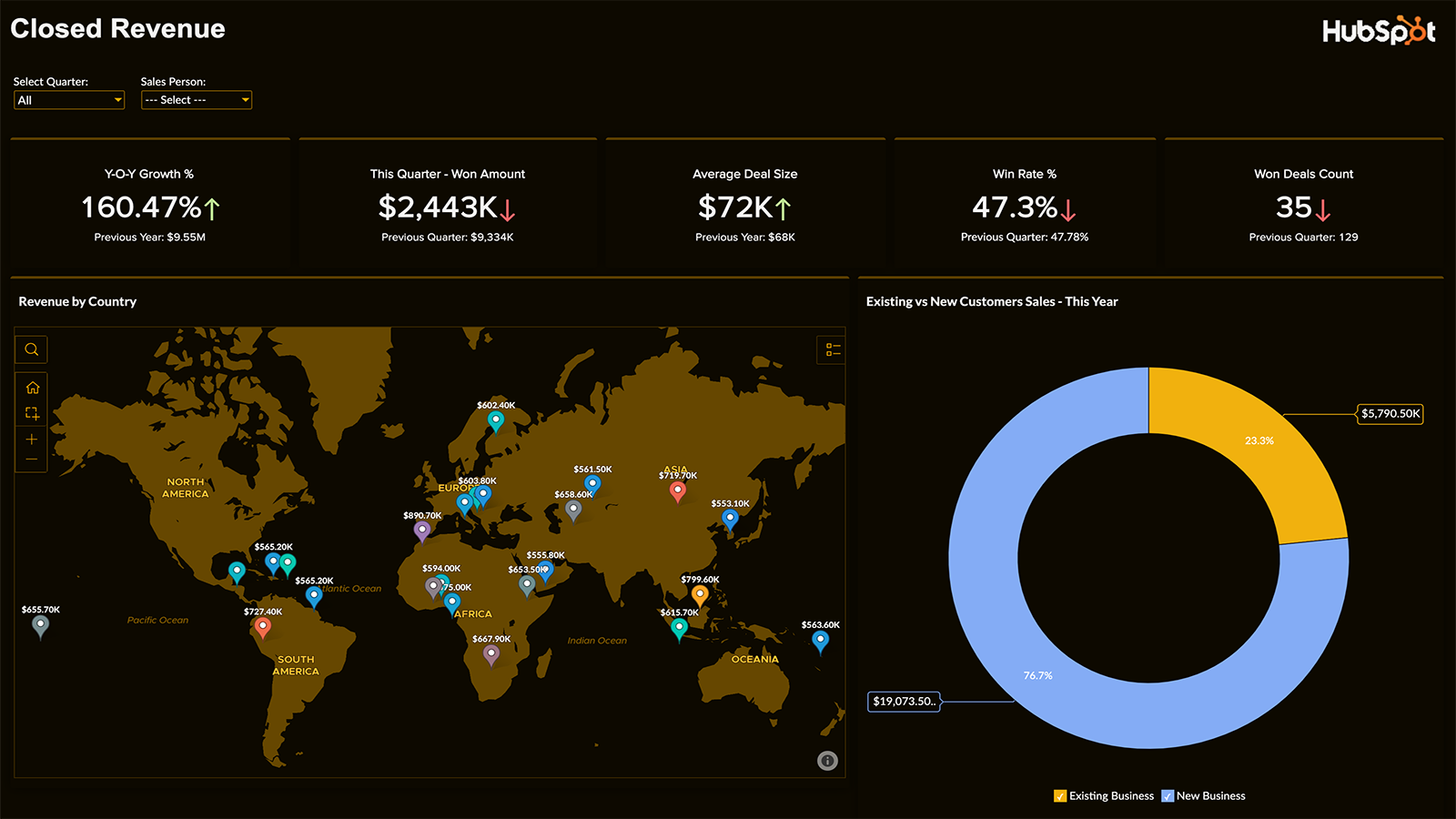Screen dimensions: 1456x819
Task: Click the Existing vs New Customers Sales header
Action: [992, 301]
